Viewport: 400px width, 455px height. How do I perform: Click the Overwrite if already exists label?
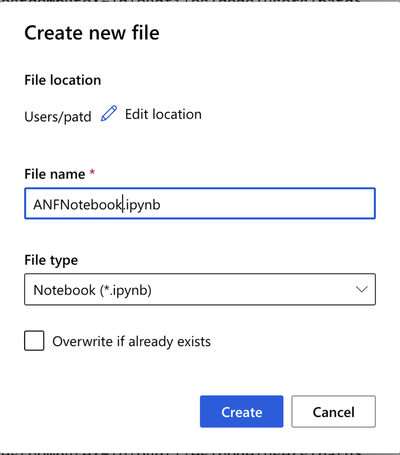(x=132, y=341)
